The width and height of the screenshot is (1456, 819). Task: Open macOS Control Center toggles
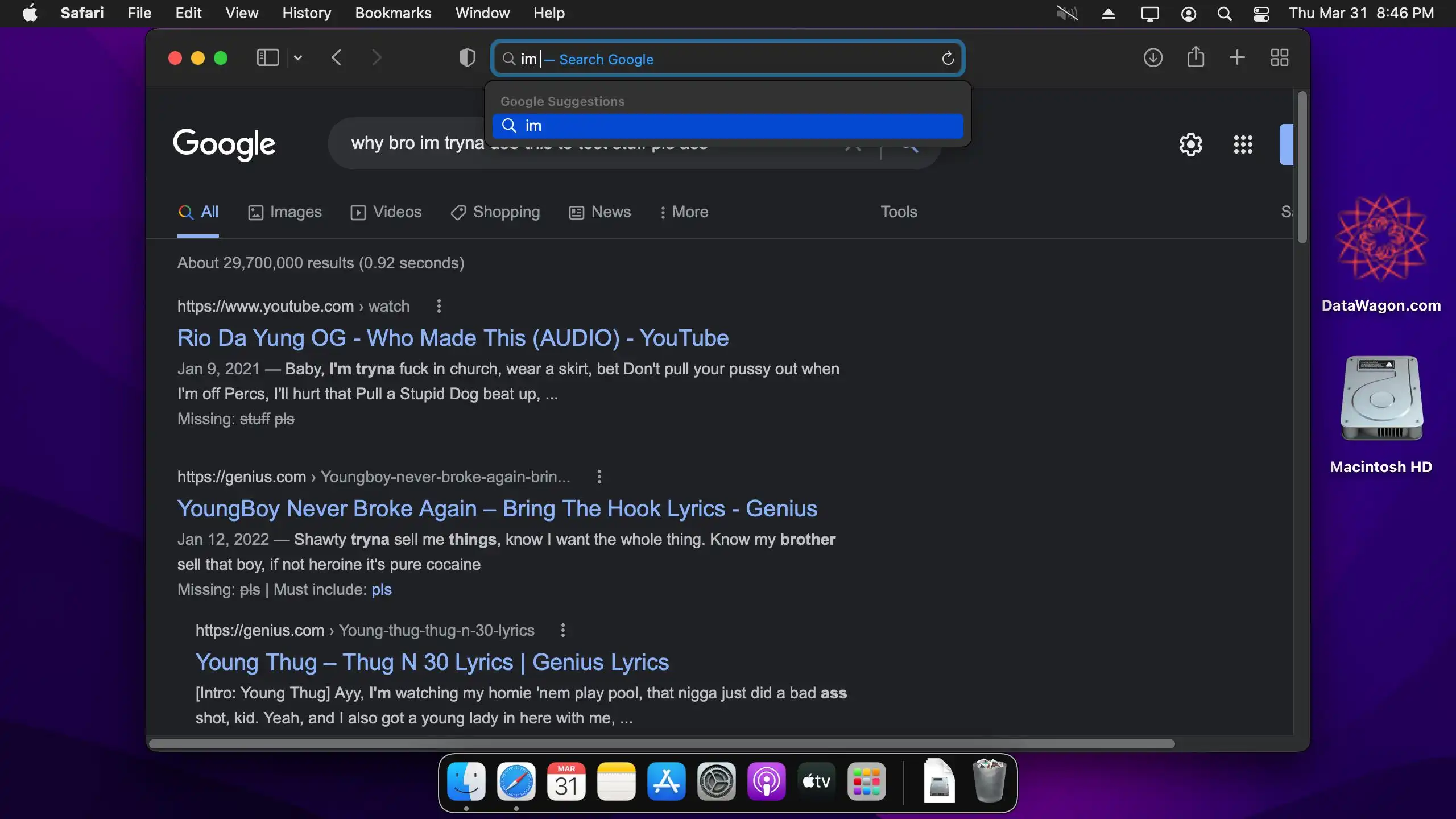[1261, 14]
